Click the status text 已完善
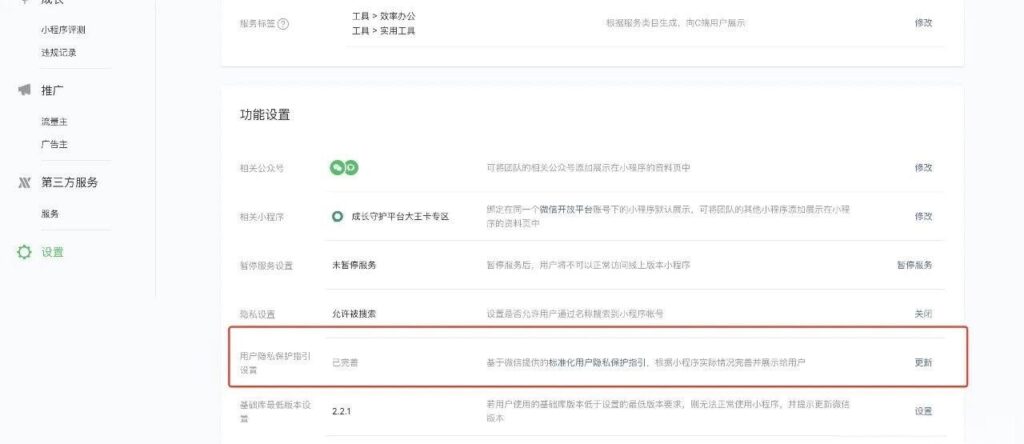The height and width of the screenshot is (444, 1024). tap(345, 363)
